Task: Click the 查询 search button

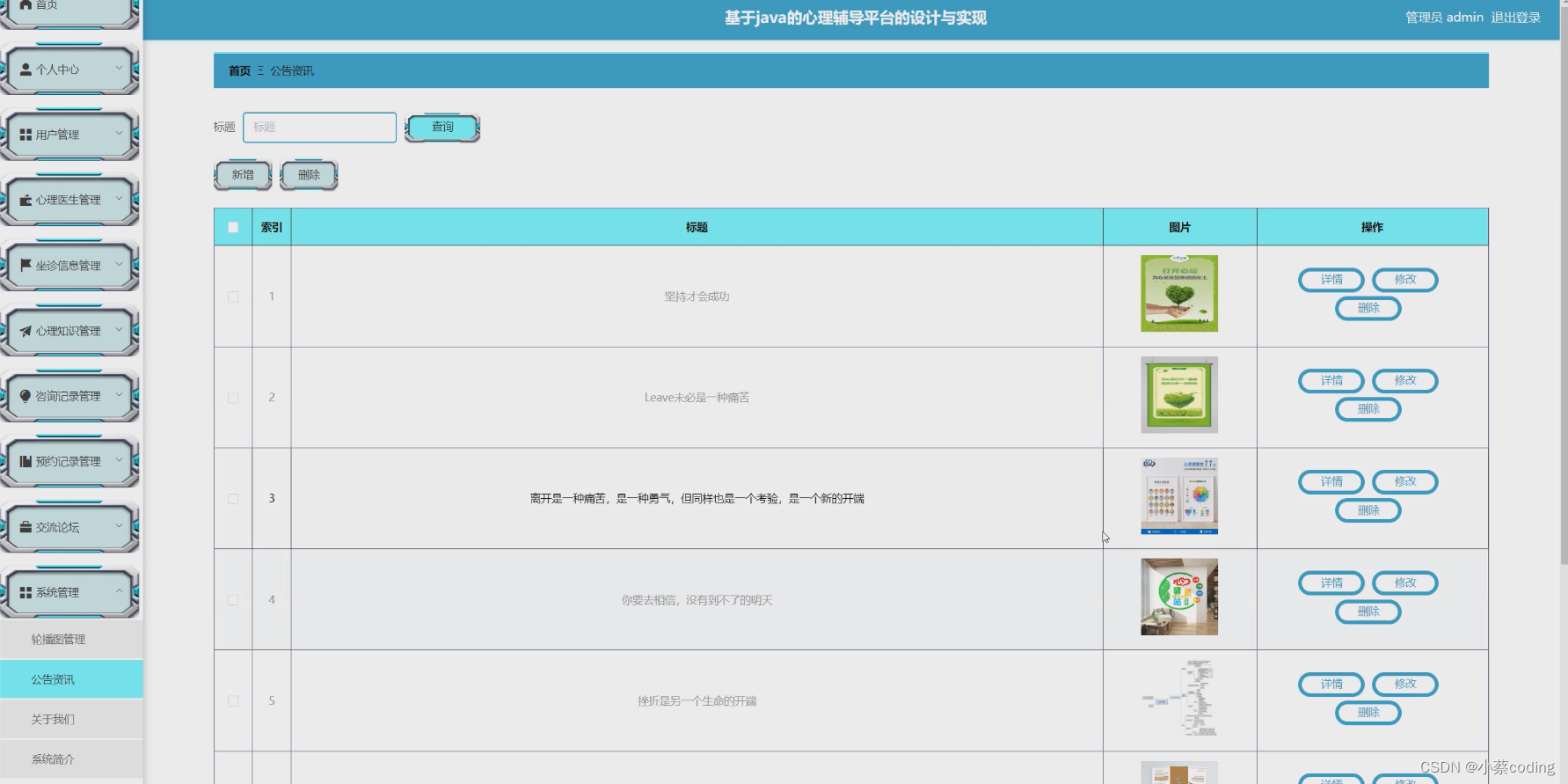Action: coord(442,128)
